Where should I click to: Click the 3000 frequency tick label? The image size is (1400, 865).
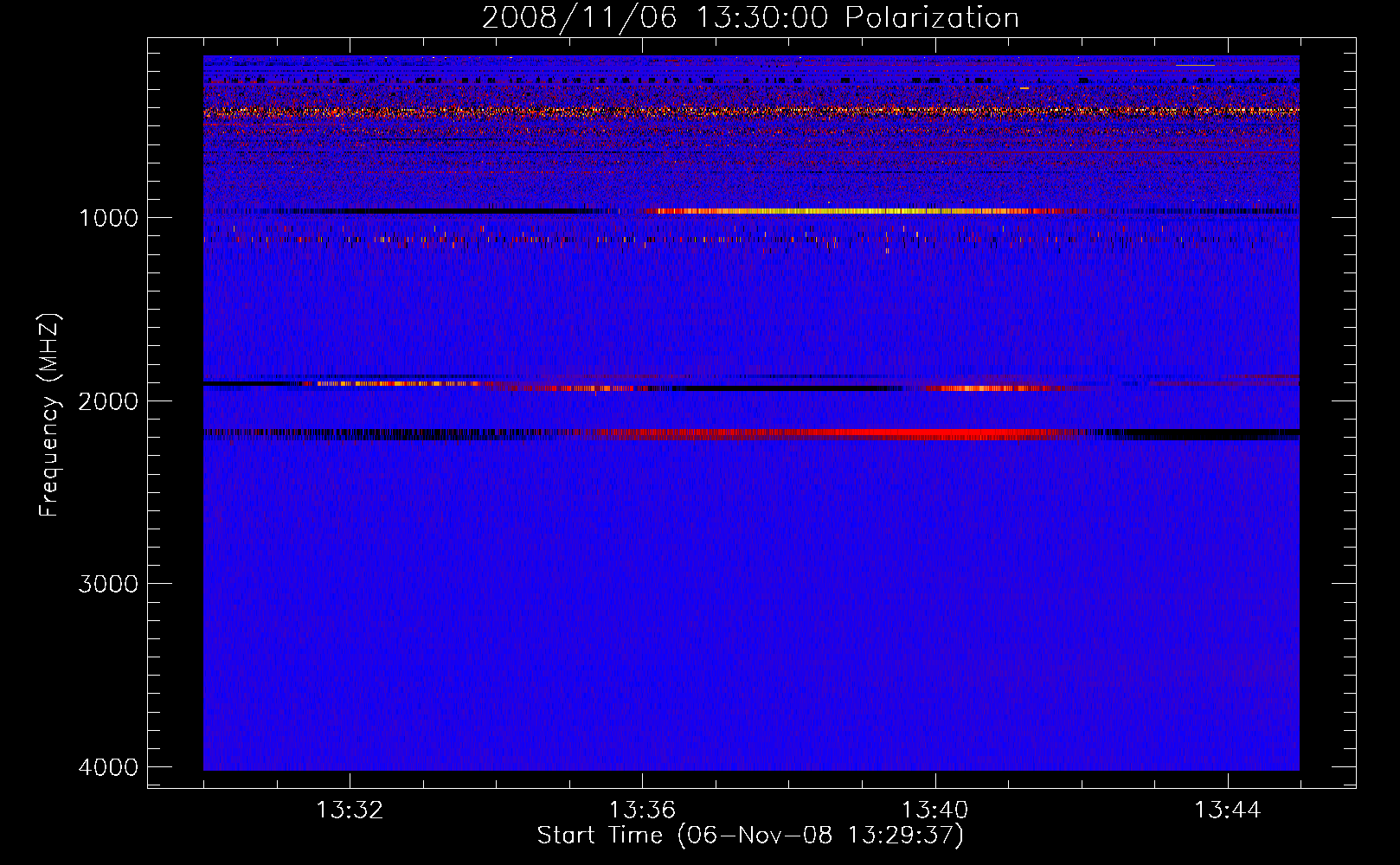pos(108,584)
